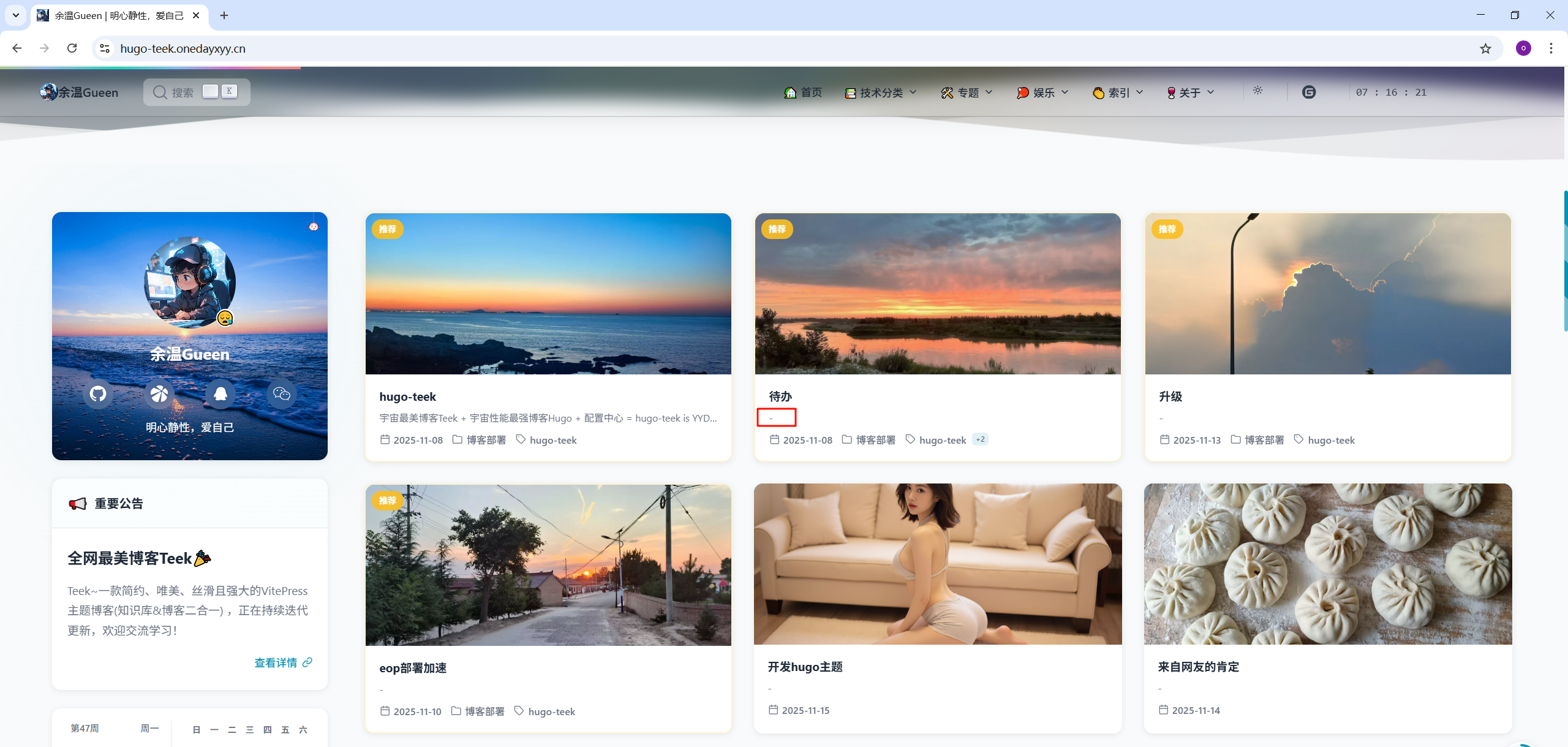Click the 余温Gueen site logo
The image size is (1568, 747).
pos(80,93)
